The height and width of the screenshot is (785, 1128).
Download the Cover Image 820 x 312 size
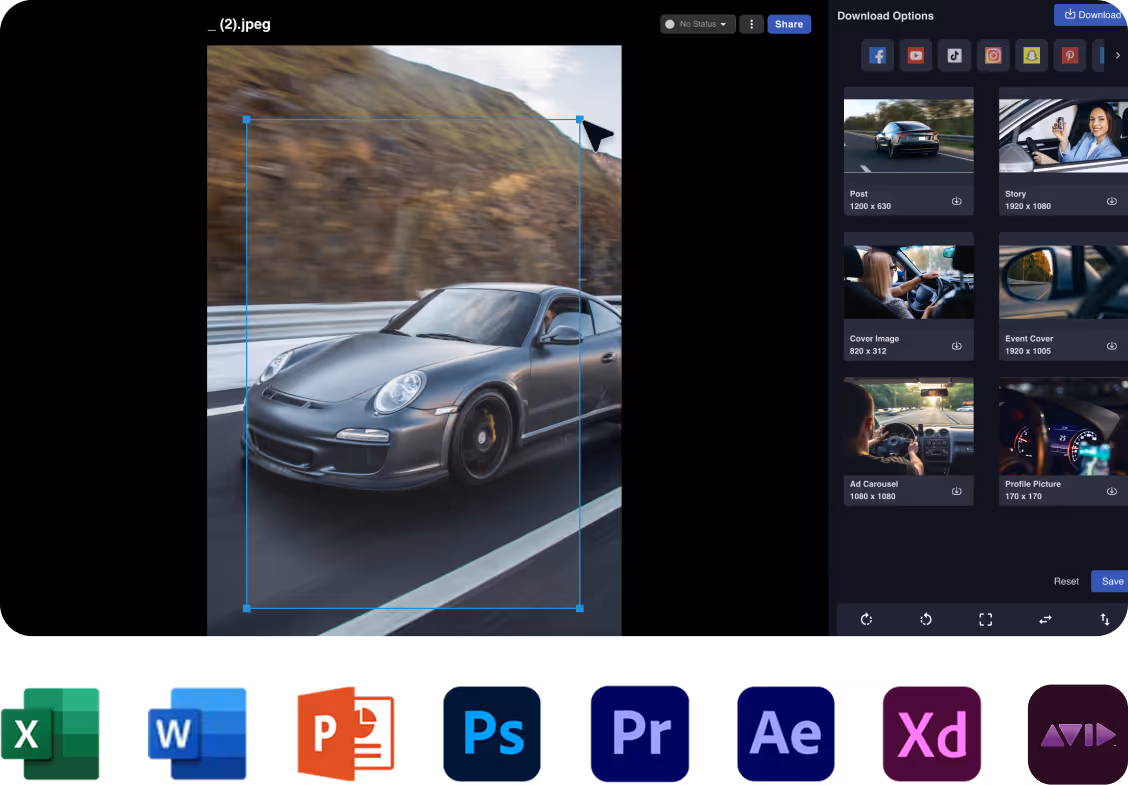click(957, 345)
